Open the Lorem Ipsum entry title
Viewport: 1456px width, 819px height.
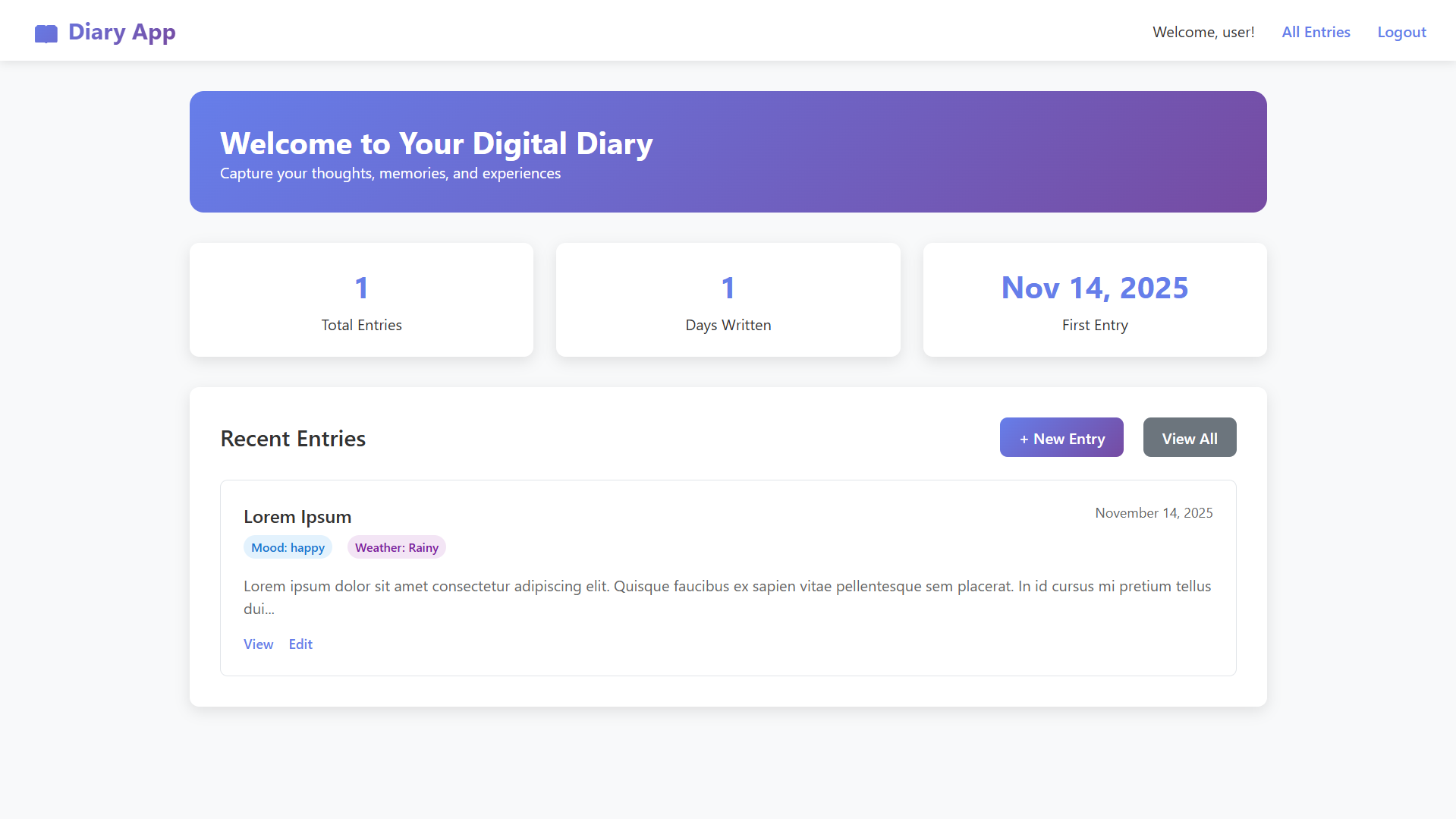(297, 517)
